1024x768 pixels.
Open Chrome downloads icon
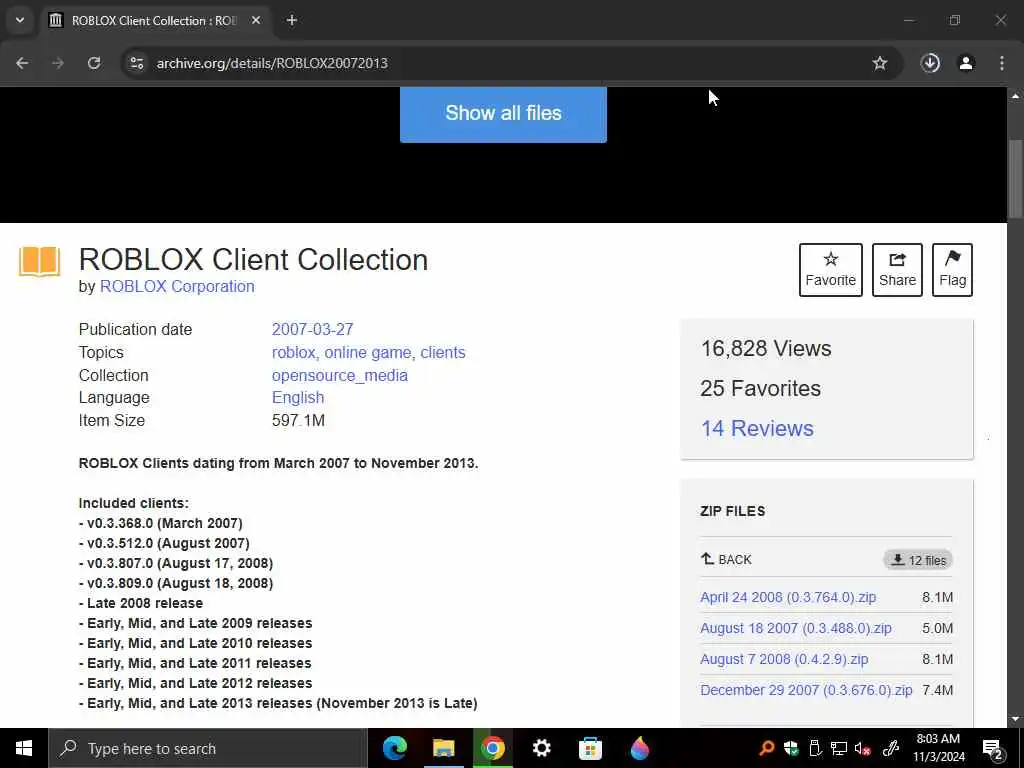click(930, 63)
